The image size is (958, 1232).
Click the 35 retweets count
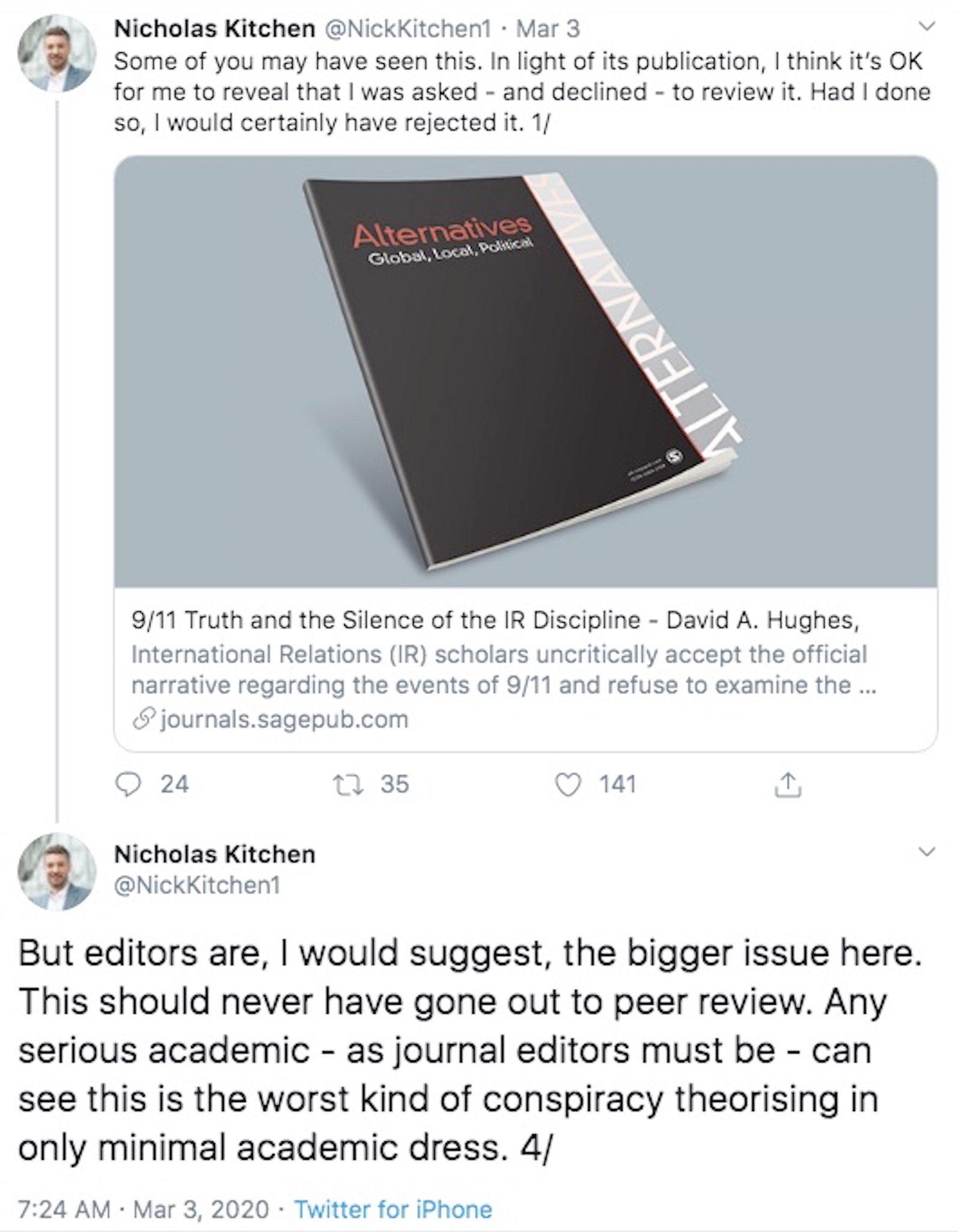coord(394,785)
